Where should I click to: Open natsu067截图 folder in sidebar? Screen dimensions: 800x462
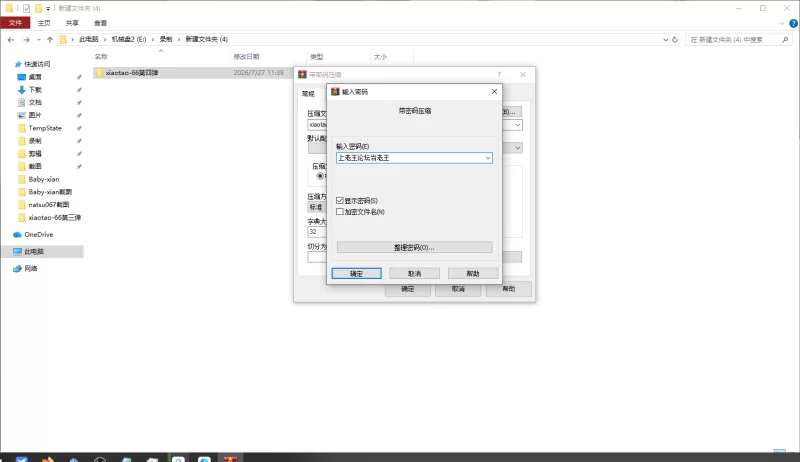pos(48,204)
